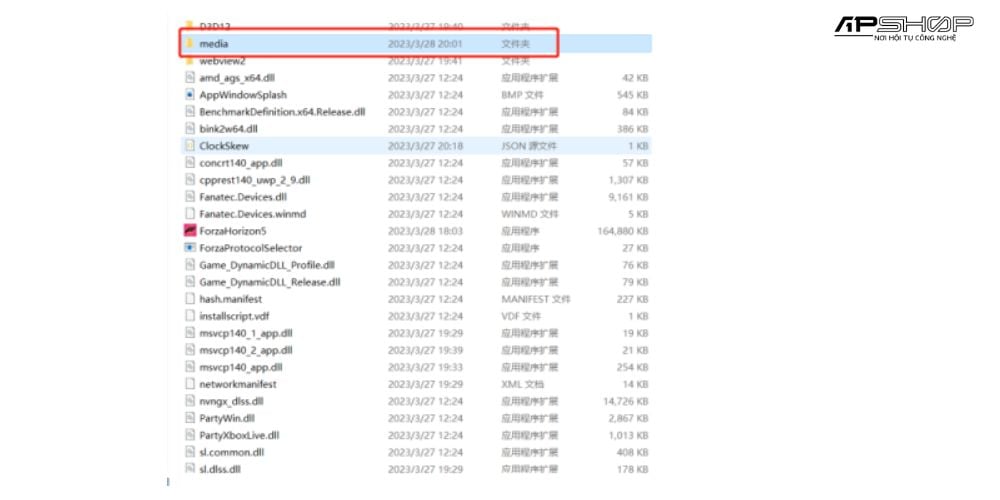Click the networkmanifest XML file name

pyautogui.click(x=238, y=384)
